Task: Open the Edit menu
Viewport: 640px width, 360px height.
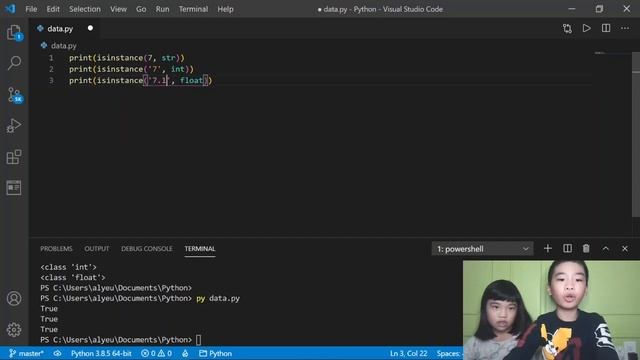Action: click(53, 9)
